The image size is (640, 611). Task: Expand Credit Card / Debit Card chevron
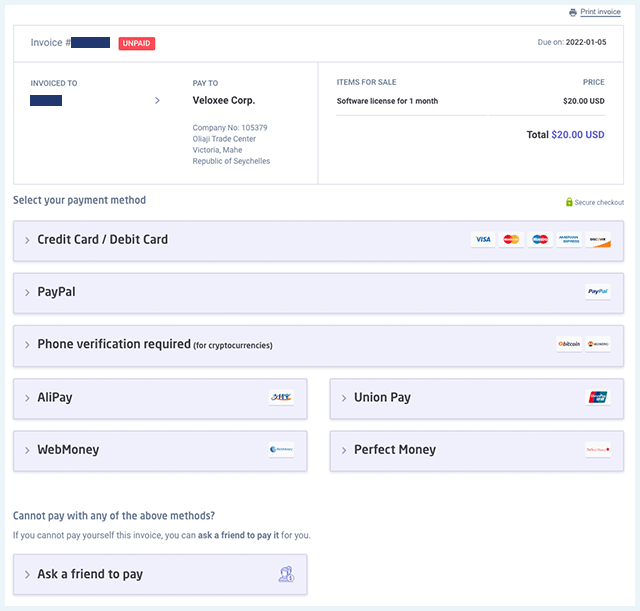[27, 240]
